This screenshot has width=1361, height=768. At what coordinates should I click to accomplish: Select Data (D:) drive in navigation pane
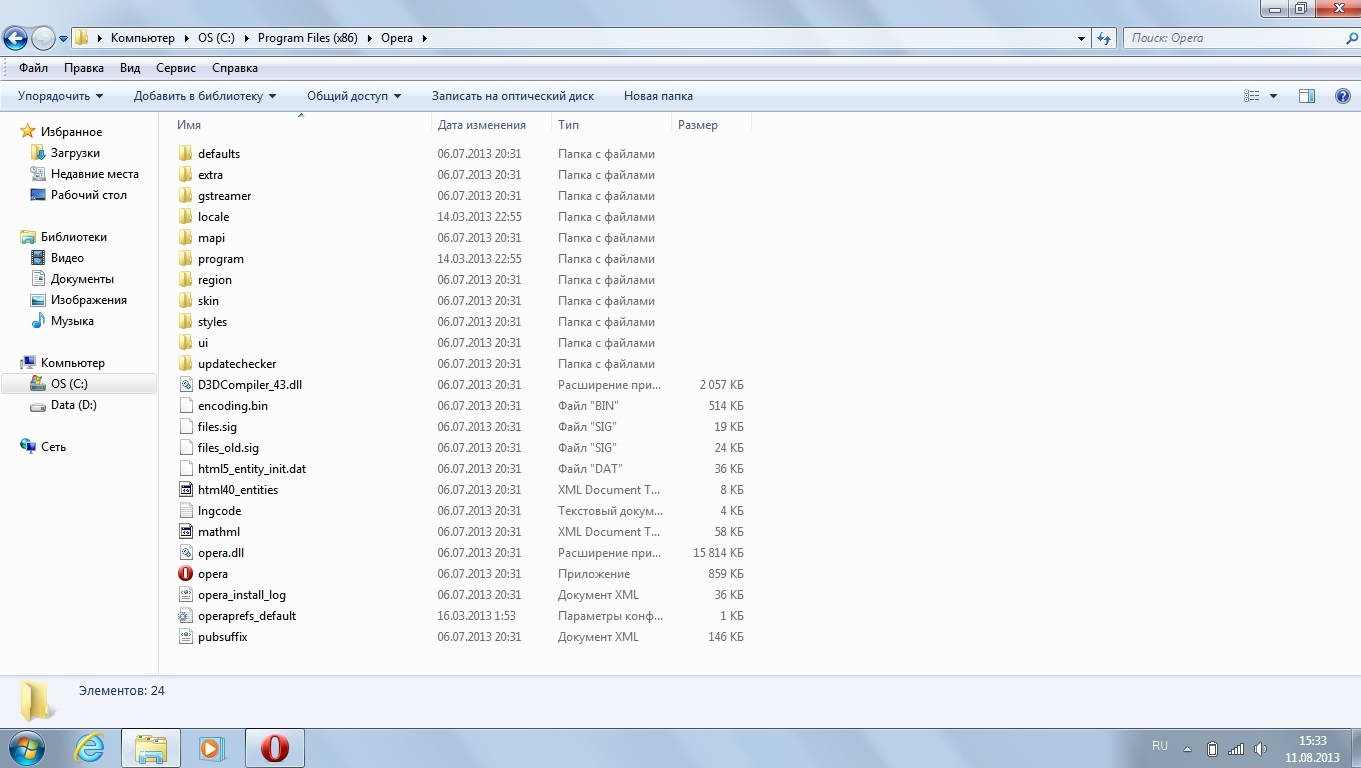coord(73,405)
